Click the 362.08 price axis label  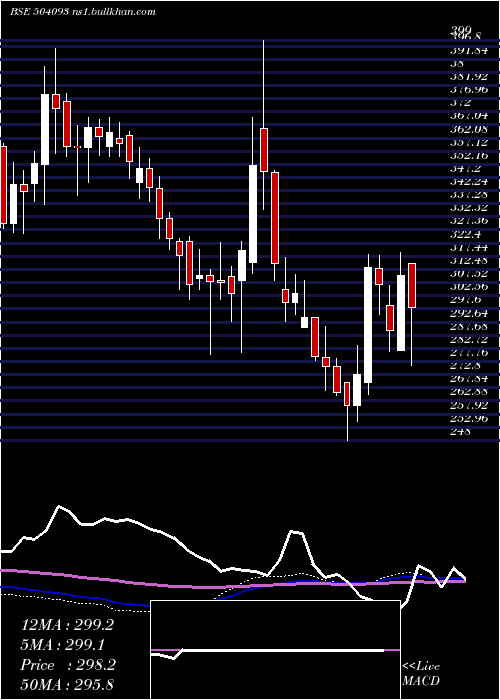pos(469,129)
